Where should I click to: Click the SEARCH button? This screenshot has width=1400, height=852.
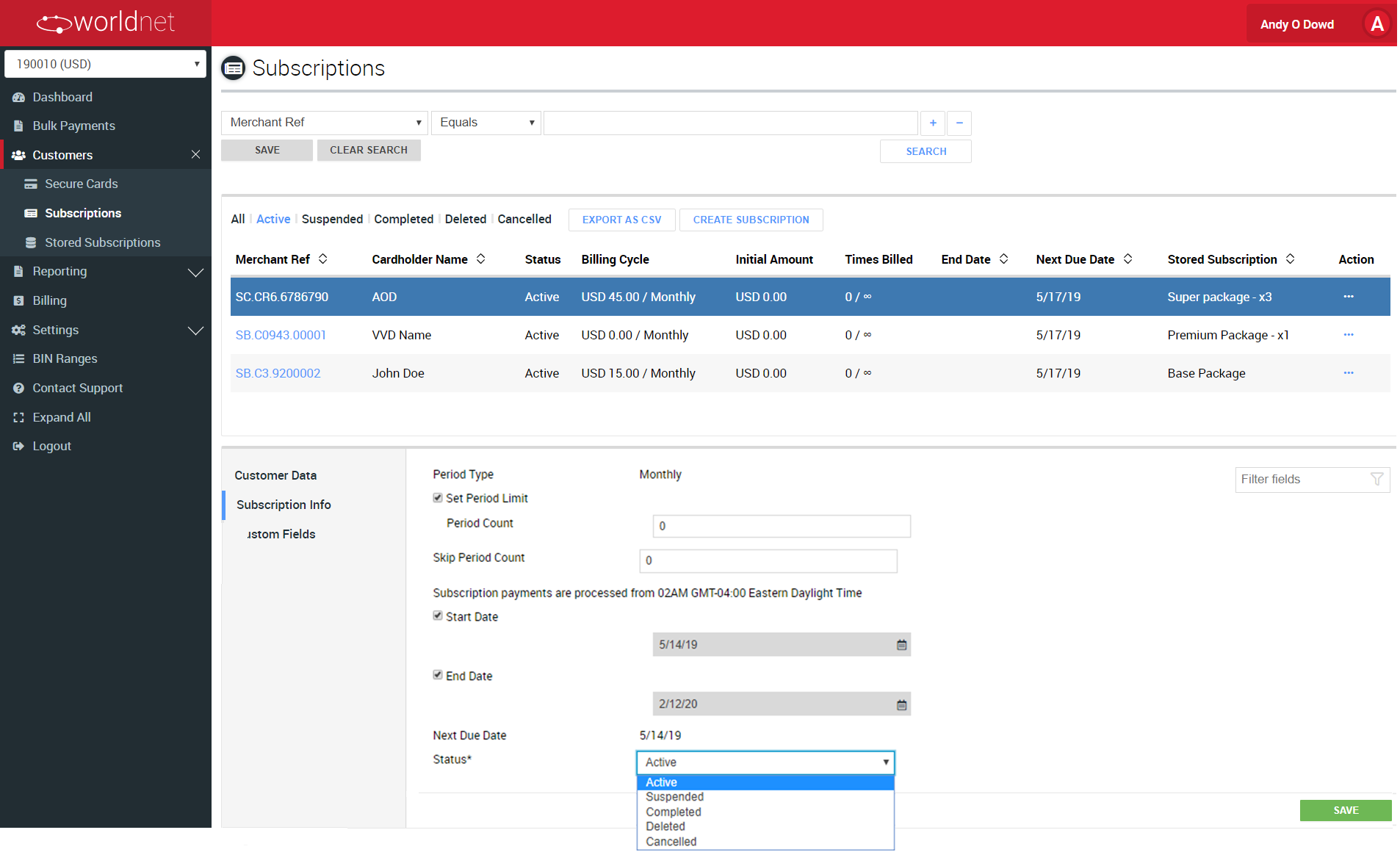pyautogui.click(x=926, y=151)
